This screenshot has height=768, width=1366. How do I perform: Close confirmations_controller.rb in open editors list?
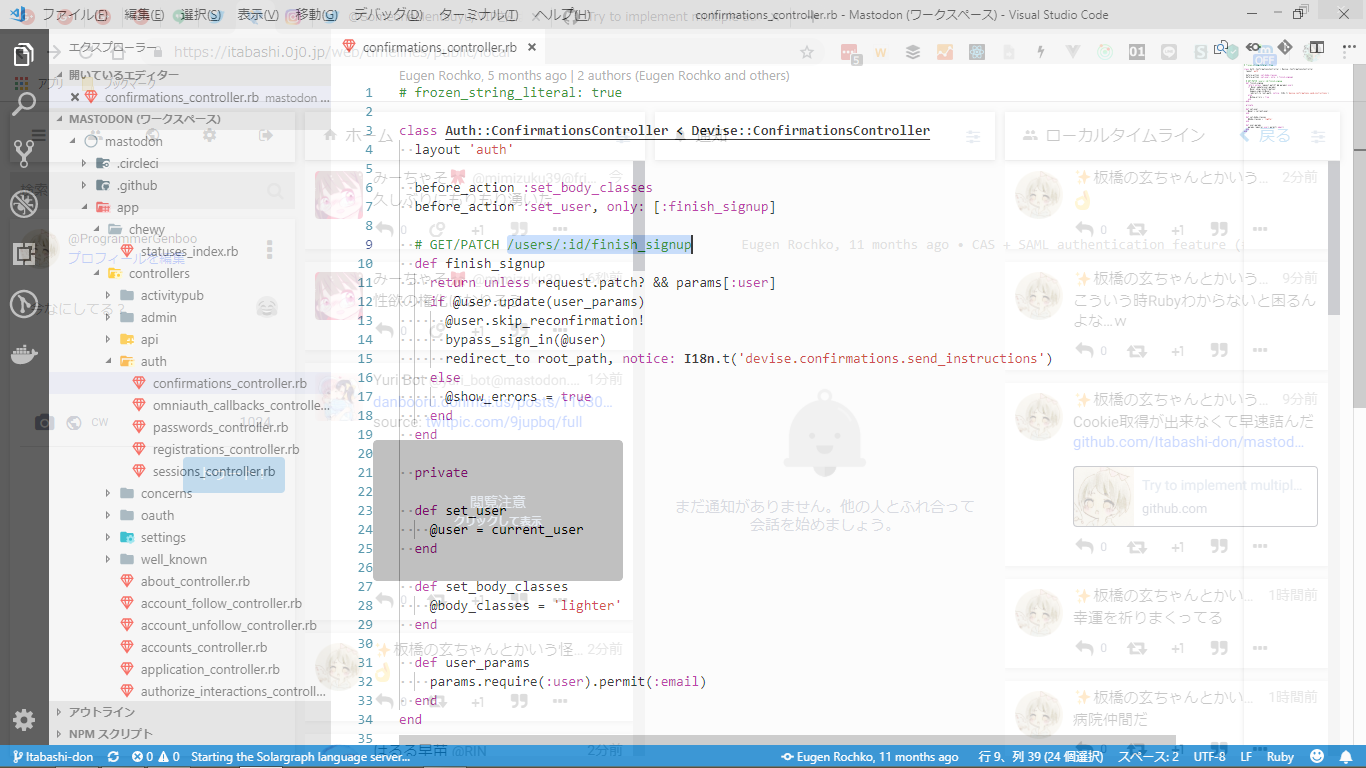tap(75, 97)
